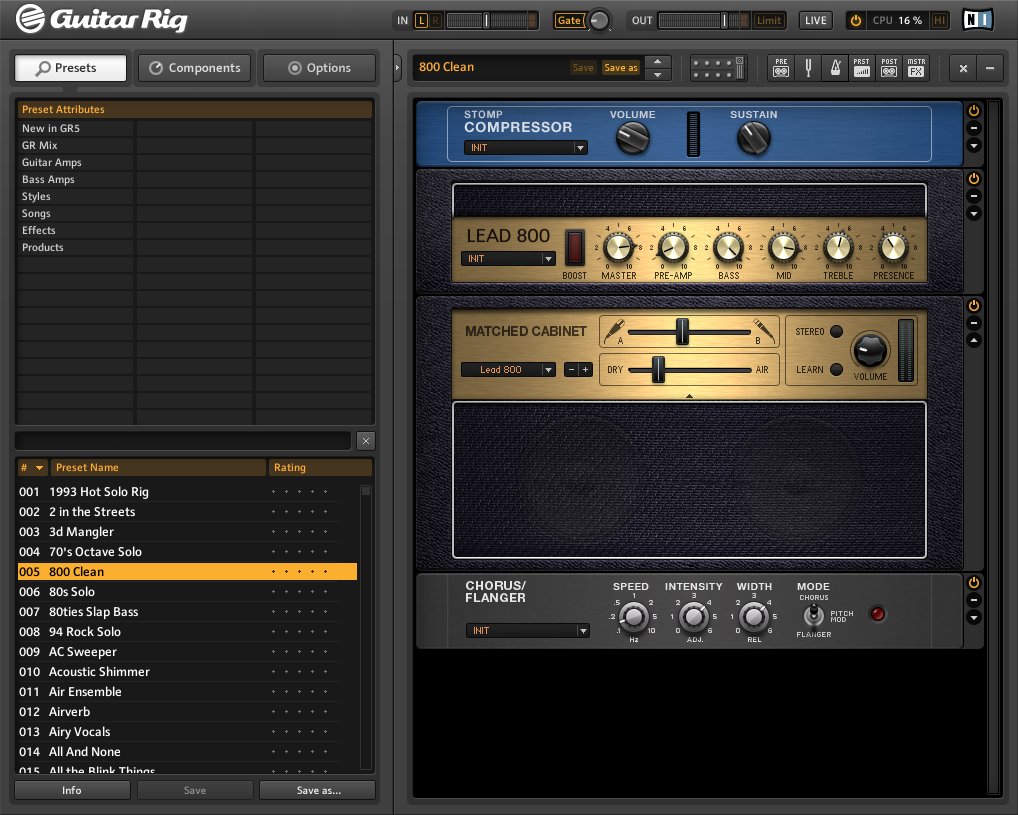
Task: Click the virtual rack kontrol icon
Action: coord(718,68)
